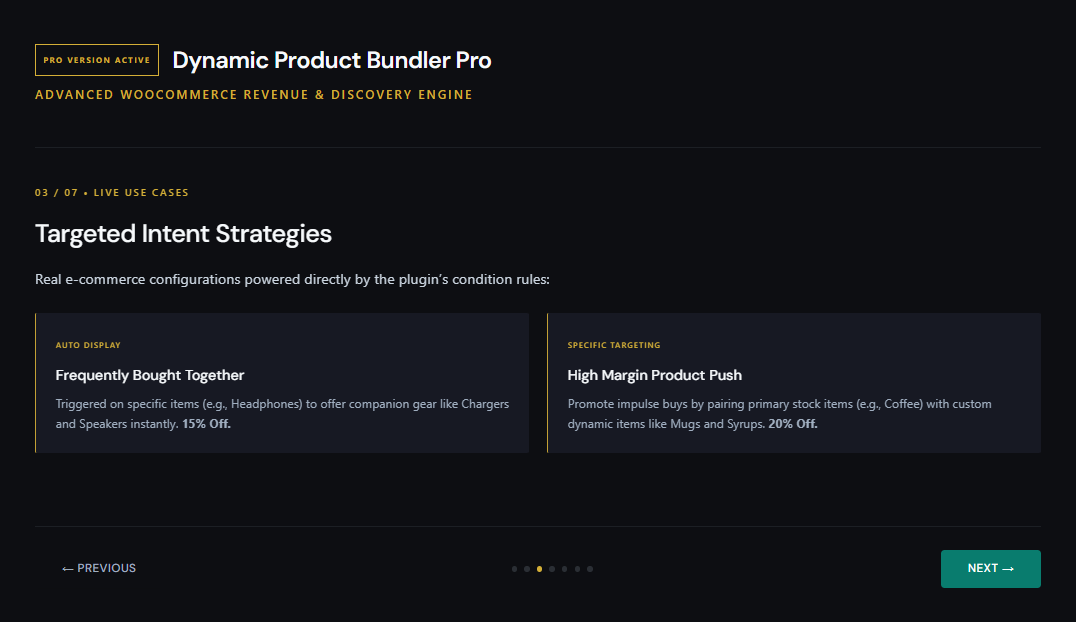This screenshot has height=622, width=1076.
Task: Click the 20% Off text
Action: tap(793, 424)
